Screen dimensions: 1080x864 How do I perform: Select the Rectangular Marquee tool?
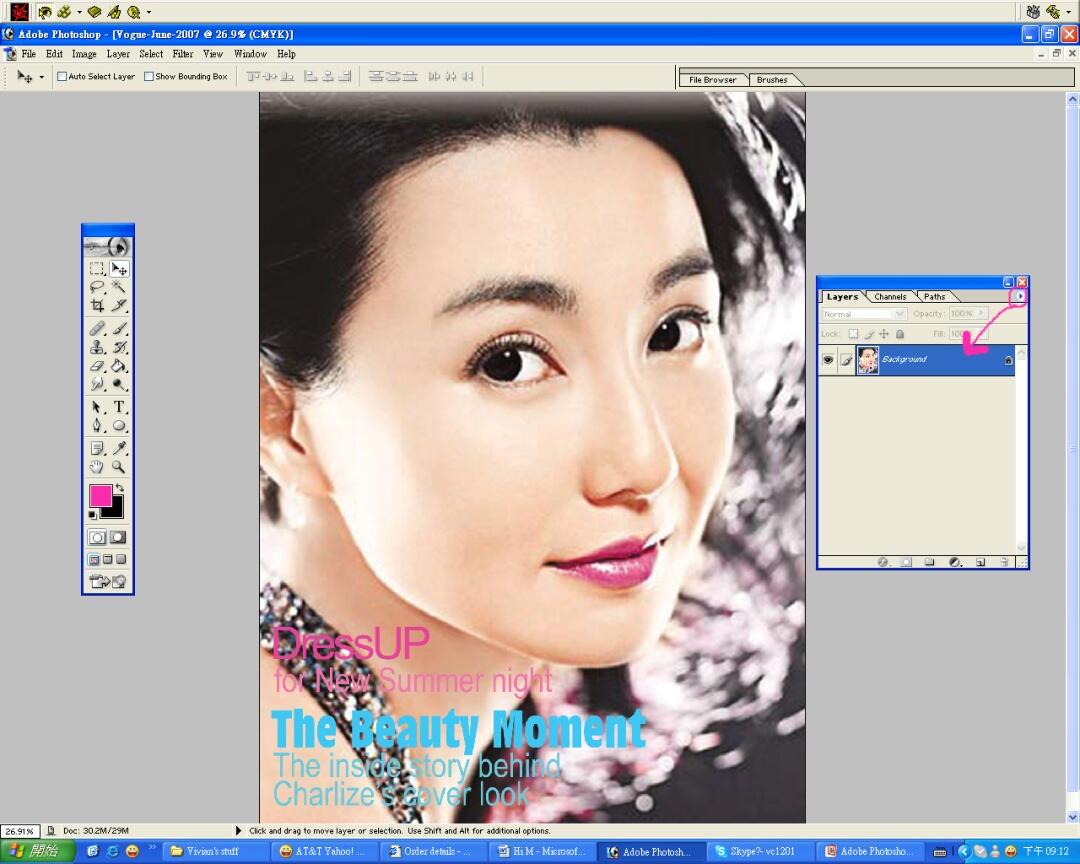tap(97, 269)
